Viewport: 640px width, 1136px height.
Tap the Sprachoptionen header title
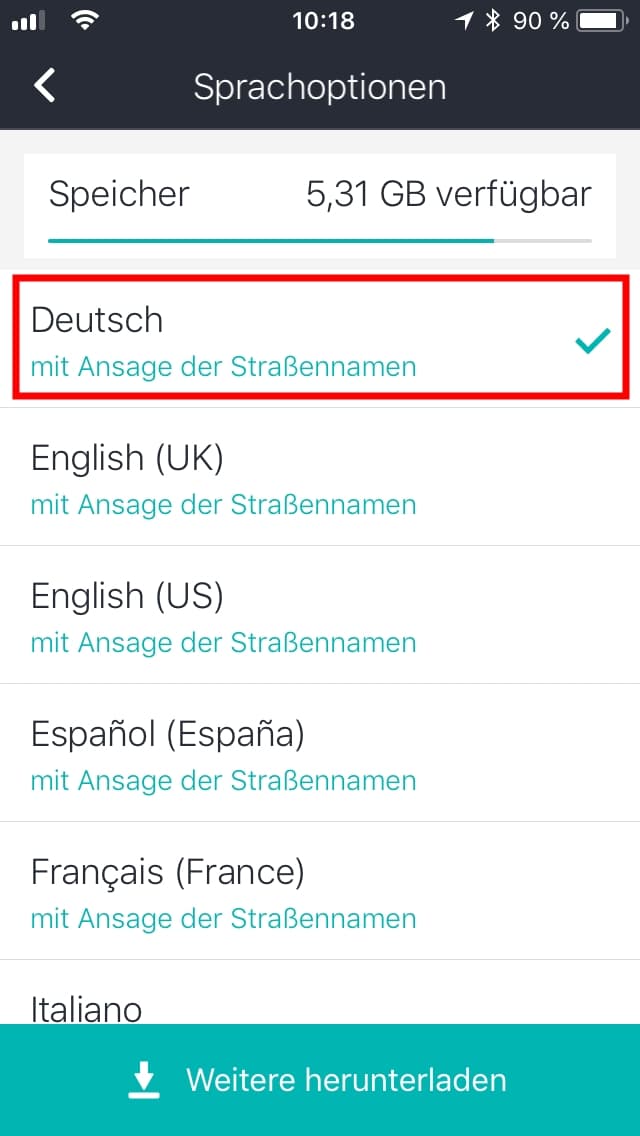pyautogui.click(x=320, y=87)
